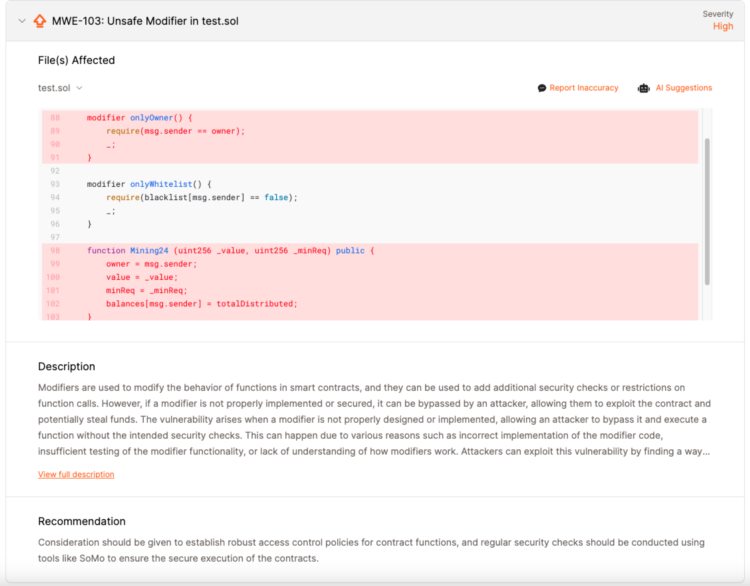Click the Report Inaccuracy speech bubble icon

pyautogui.click(x=542, y=88)
